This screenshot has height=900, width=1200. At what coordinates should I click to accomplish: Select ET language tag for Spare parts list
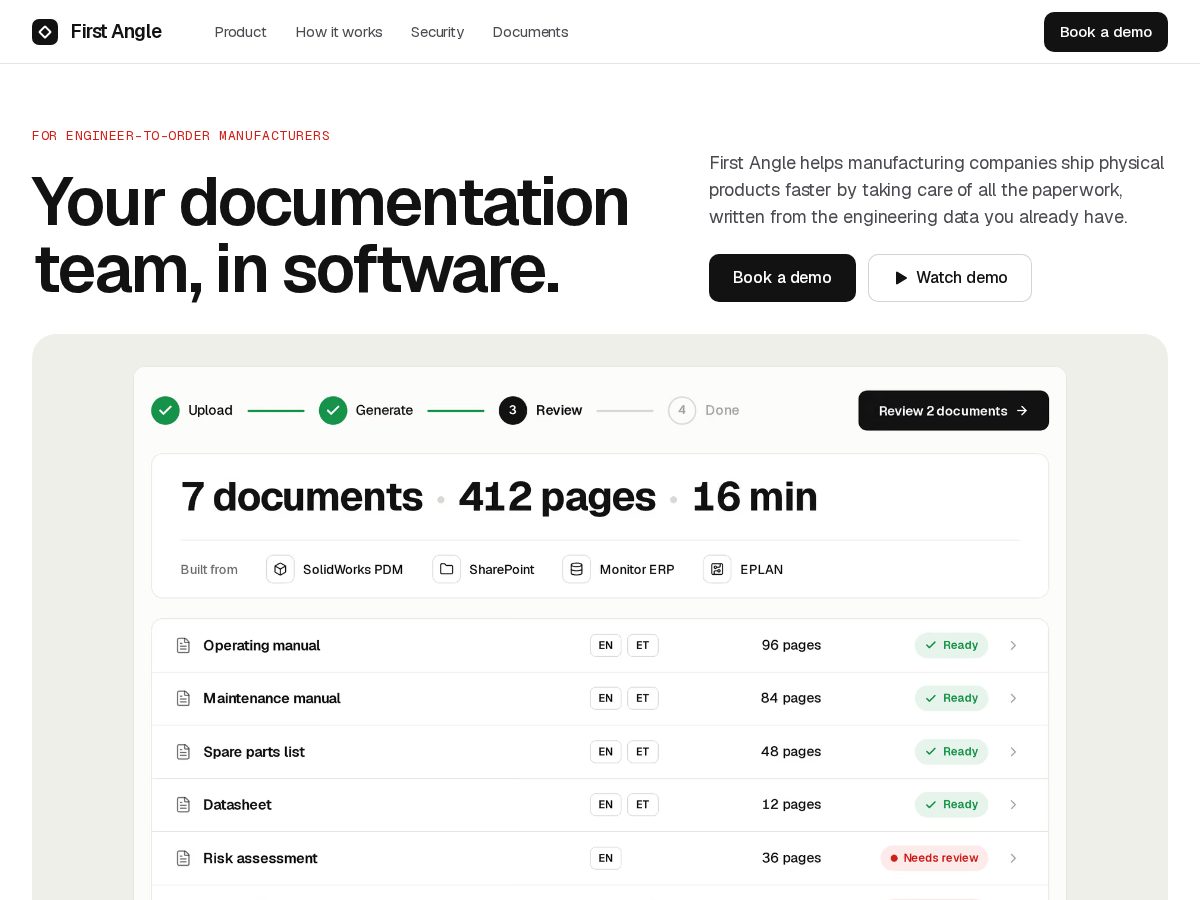click(643, 752)
